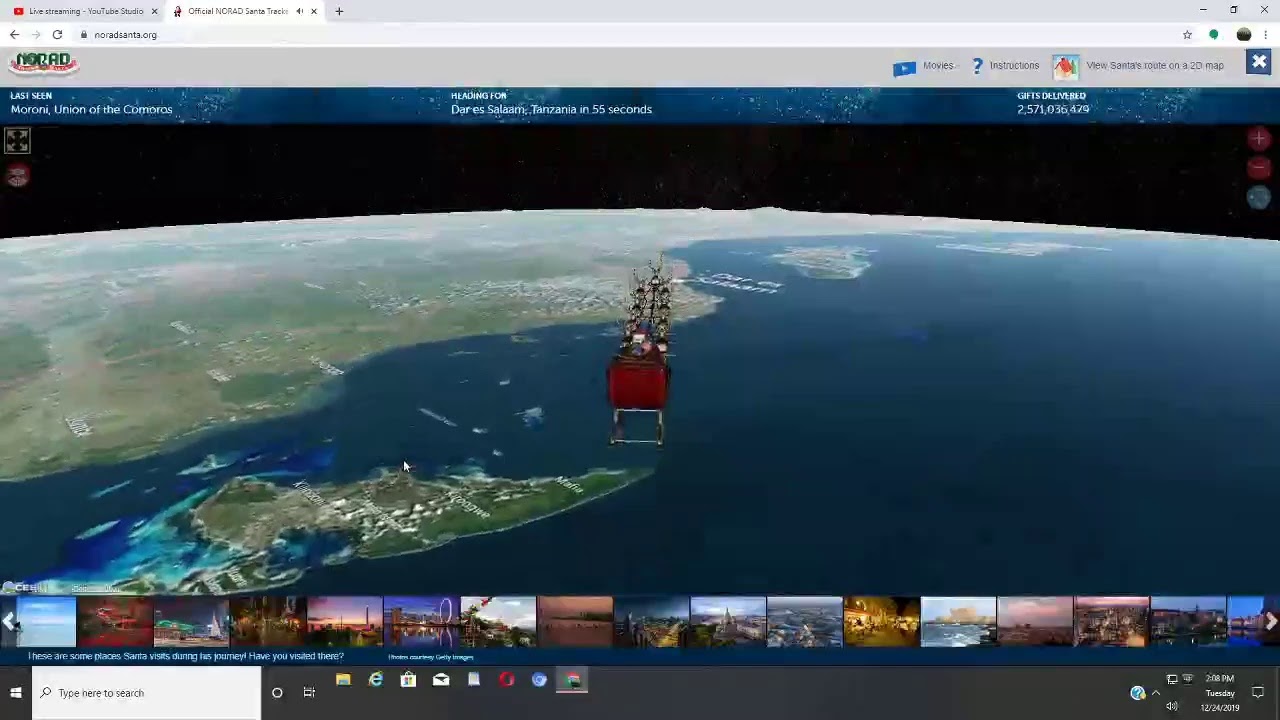
Task: Switch to Live streaming - YouTube Studio tab
Action: (83, 11)
